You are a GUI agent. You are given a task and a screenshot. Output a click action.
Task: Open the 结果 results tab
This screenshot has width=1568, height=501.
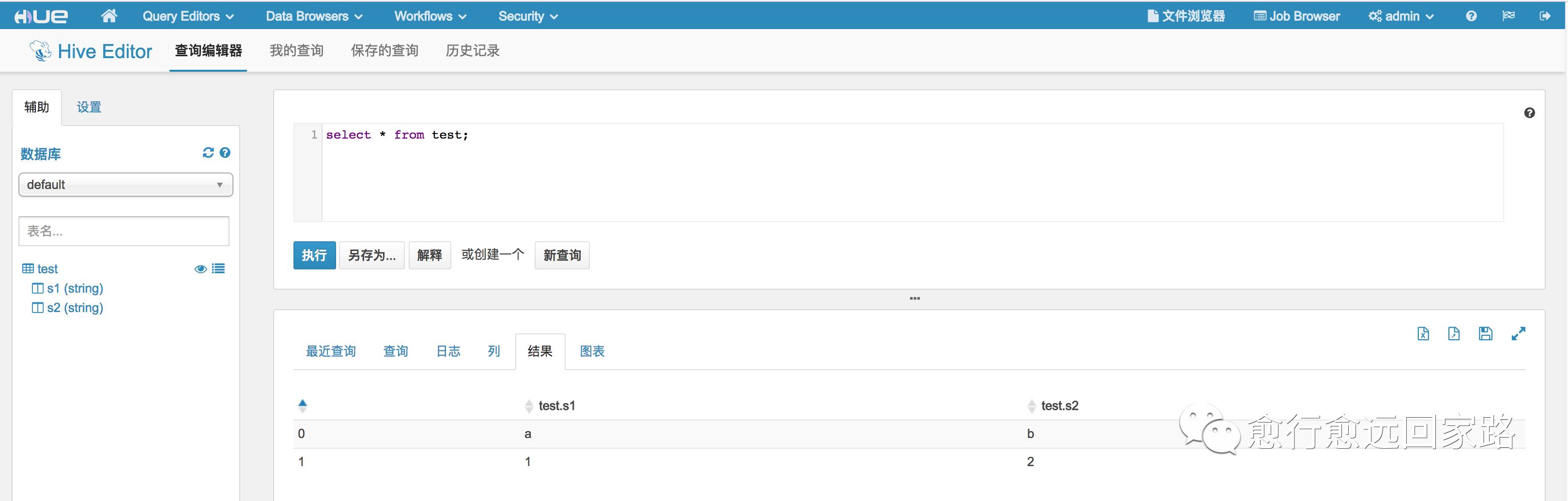(x=540, y=351)
